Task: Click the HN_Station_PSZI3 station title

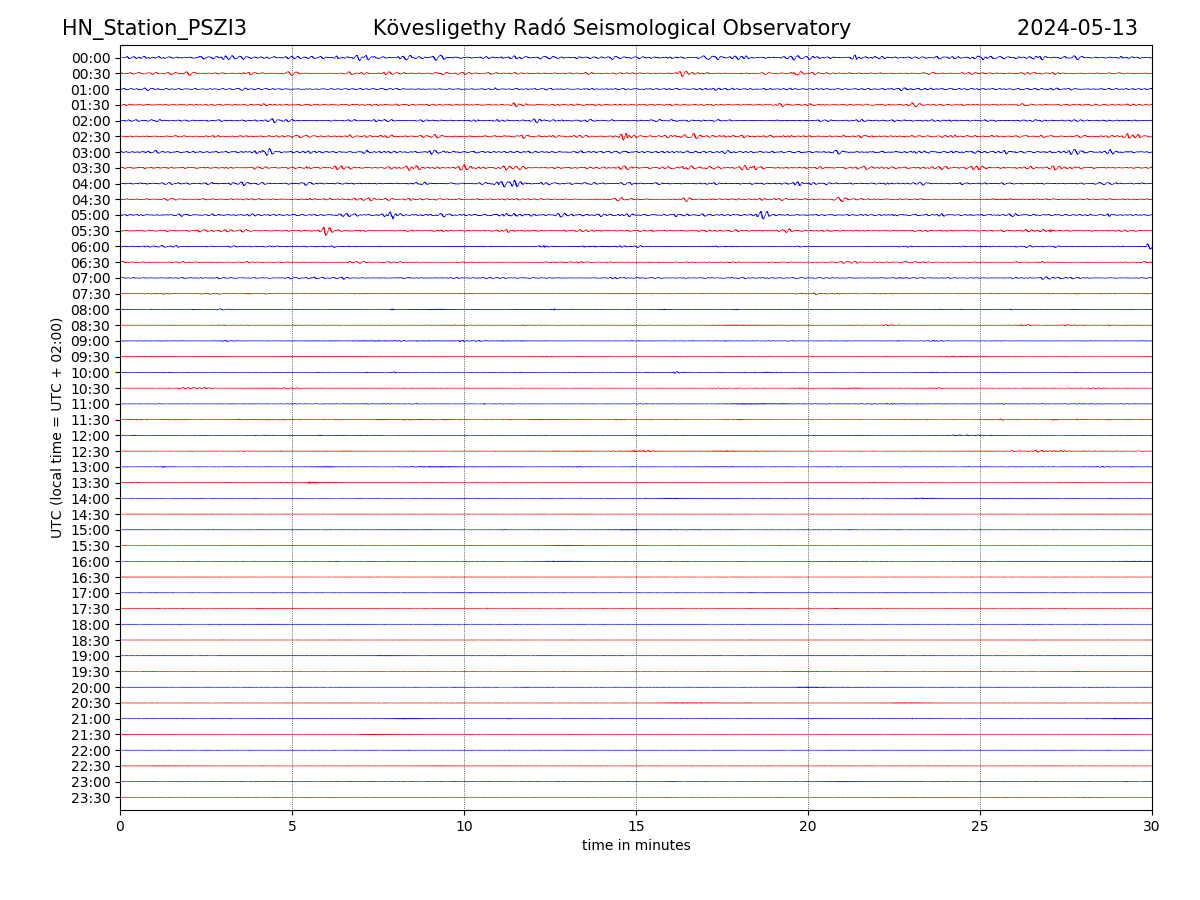Action: click(x=154, y=28)
